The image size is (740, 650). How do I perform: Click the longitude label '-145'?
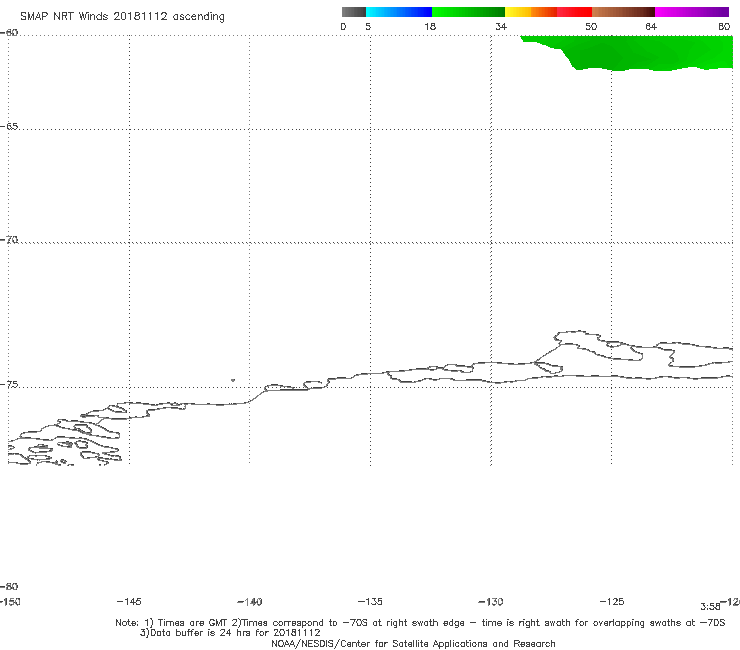pyautogui.click(x=129, y=601)
